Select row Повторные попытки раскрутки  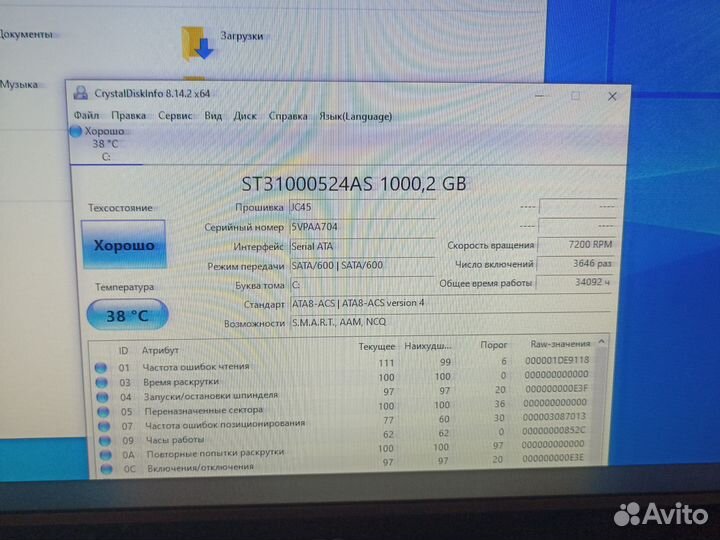[x=343, y=450]
